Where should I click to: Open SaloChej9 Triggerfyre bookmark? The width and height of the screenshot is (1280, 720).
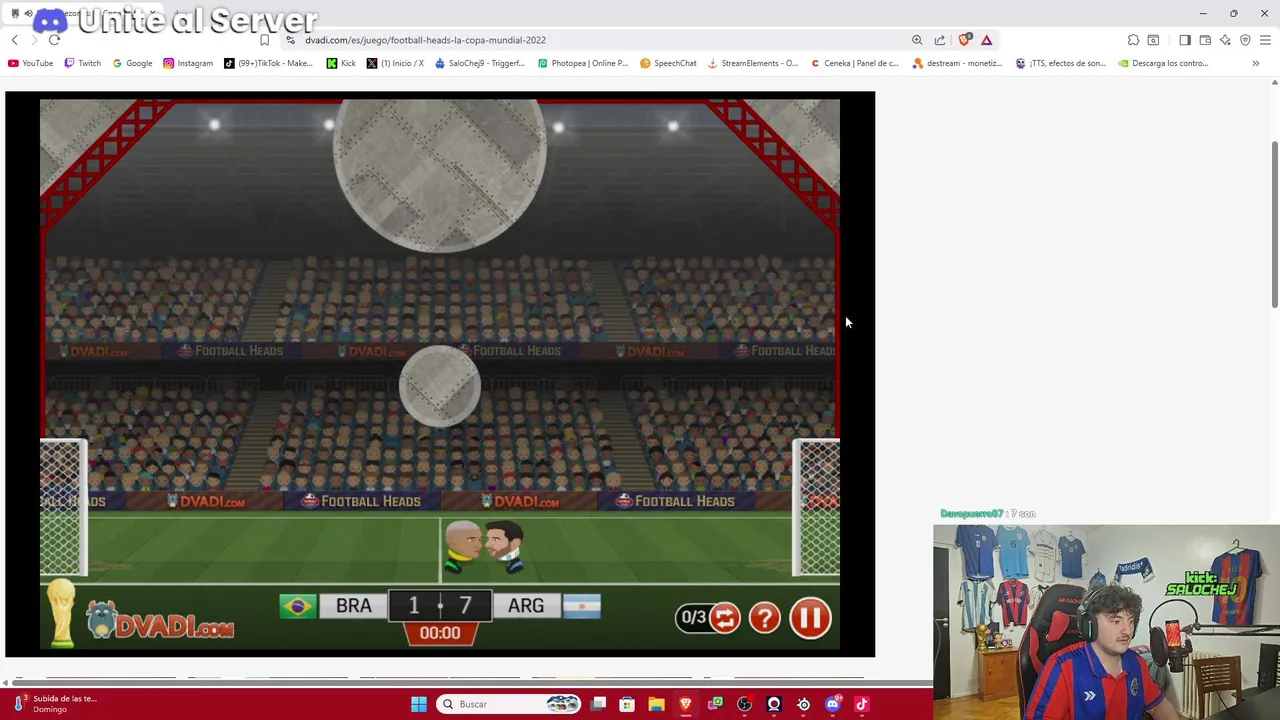click(x=479, y=63)
